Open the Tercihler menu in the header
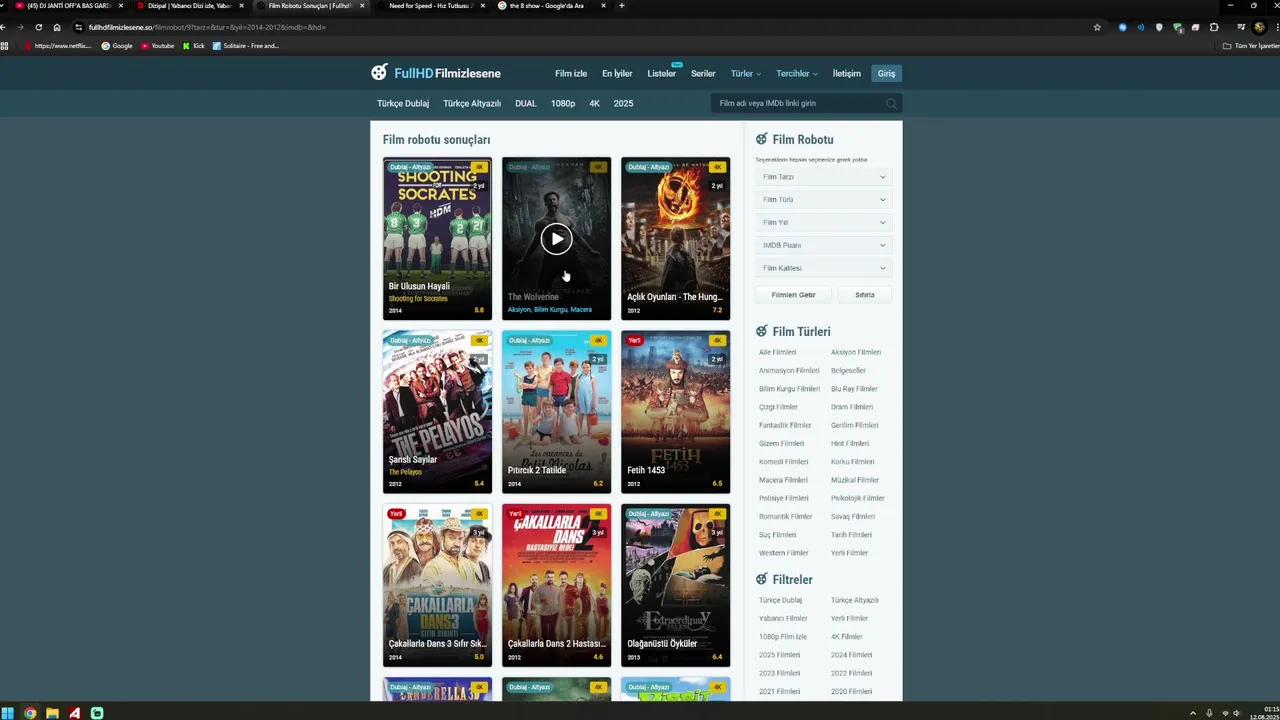The width and height of the screenshot is (1280, 720). 797,74
